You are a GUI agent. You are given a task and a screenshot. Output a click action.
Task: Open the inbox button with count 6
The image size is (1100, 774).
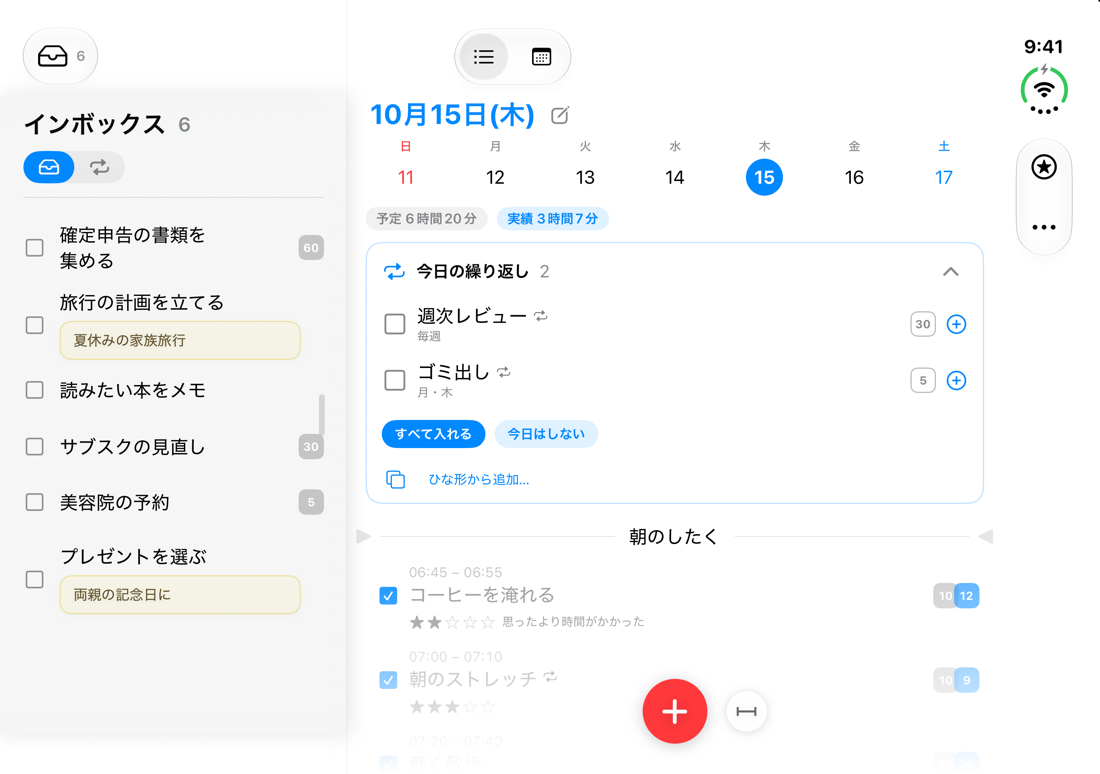60,56
